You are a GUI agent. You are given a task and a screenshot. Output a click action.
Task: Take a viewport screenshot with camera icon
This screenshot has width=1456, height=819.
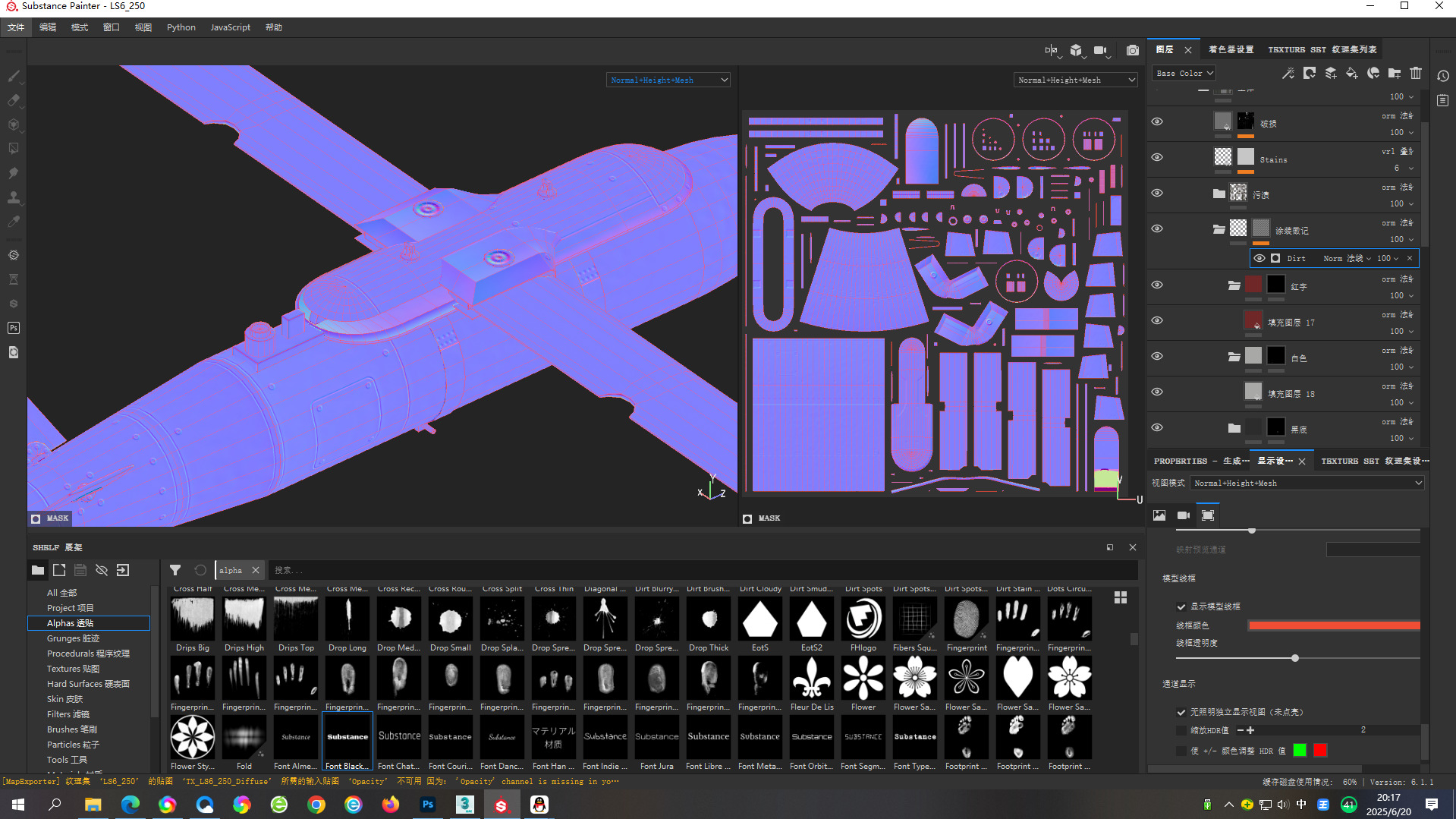point(1133,50)
